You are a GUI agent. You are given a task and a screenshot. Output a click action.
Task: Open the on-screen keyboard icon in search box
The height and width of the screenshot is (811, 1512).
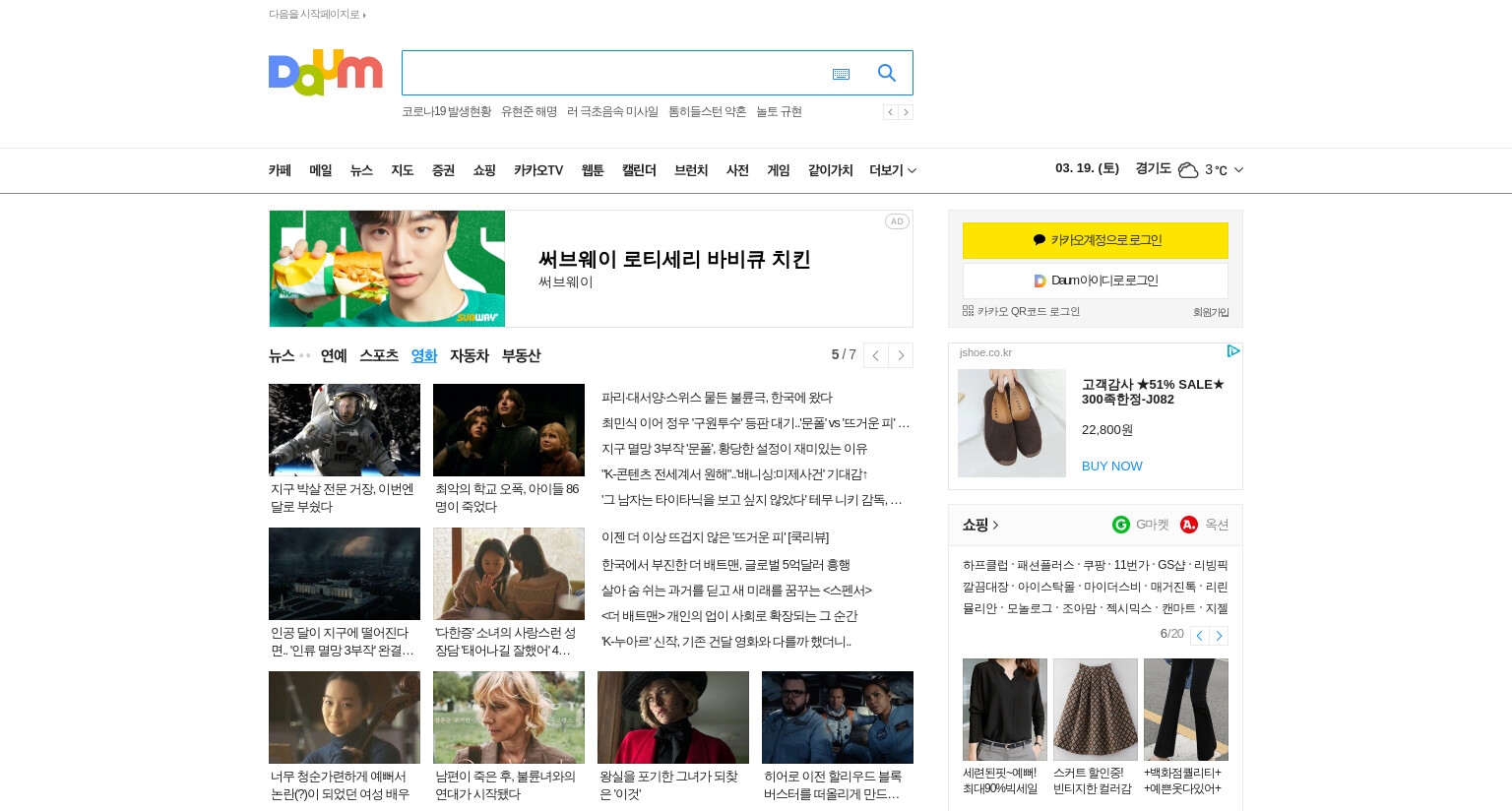pos(841,74)
